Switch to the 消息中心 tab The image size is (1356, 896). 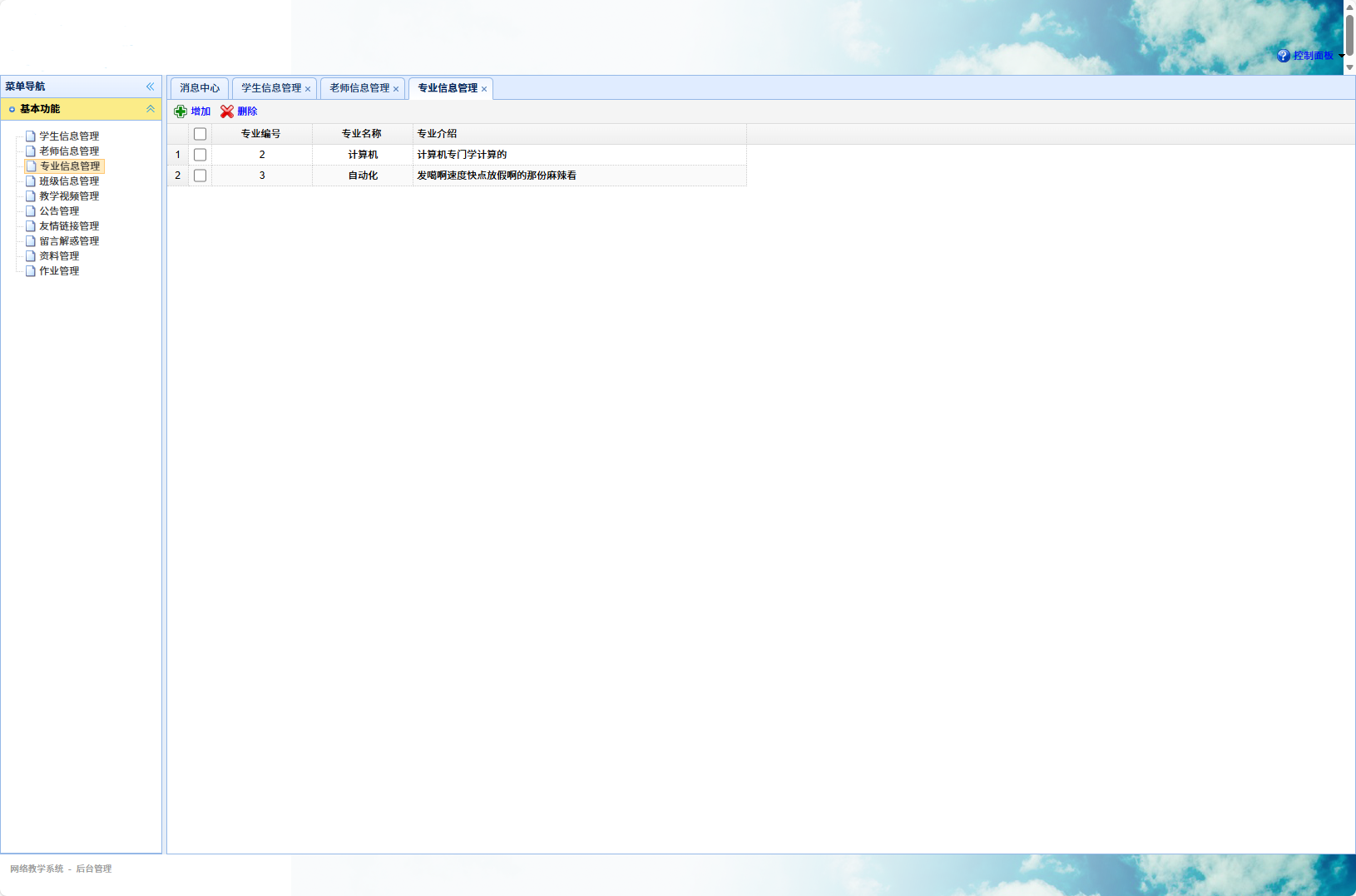[200, 88]
